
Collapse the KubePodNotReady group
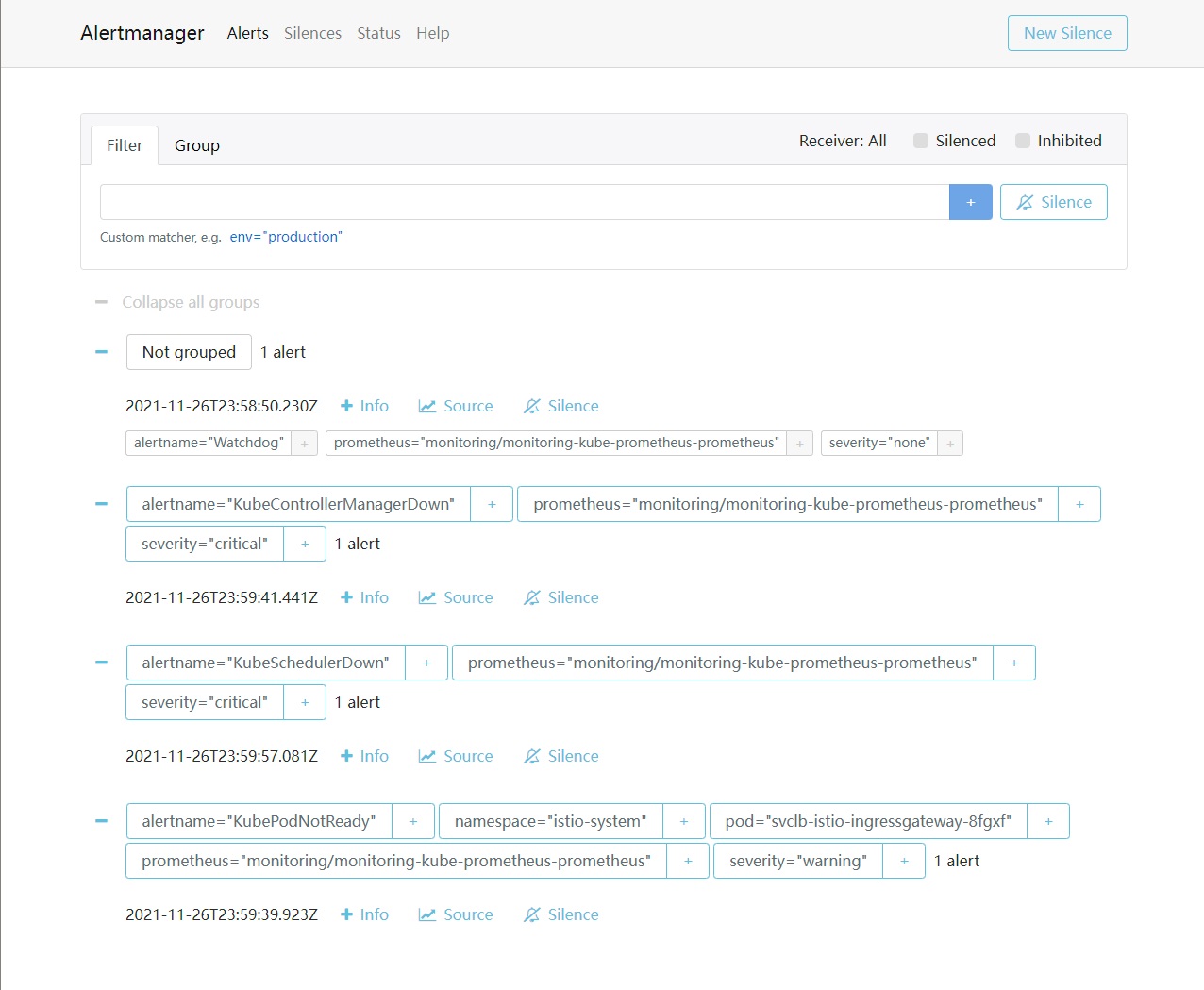pyautogui.click(x=102, y=821)
